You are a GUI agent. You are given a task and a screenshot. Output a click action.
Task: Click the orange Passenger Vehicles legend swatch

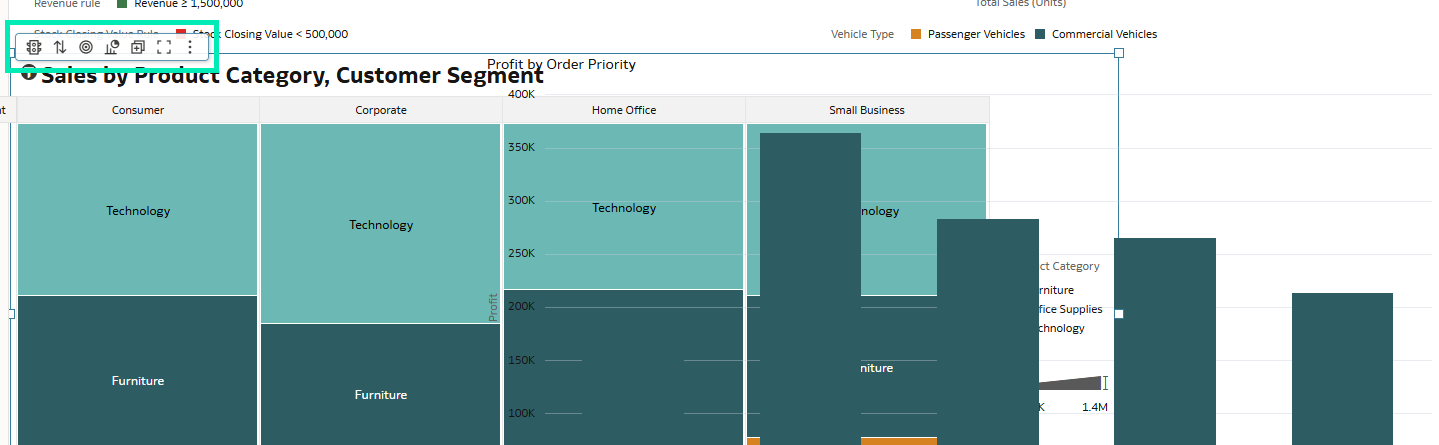[915, 35]
